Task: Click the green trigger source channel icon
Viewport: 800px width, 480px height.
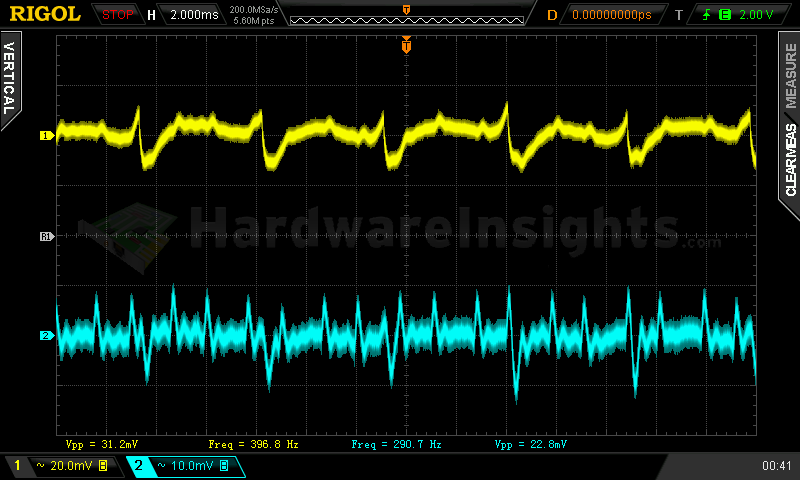Action: click(x=726, y=15)
